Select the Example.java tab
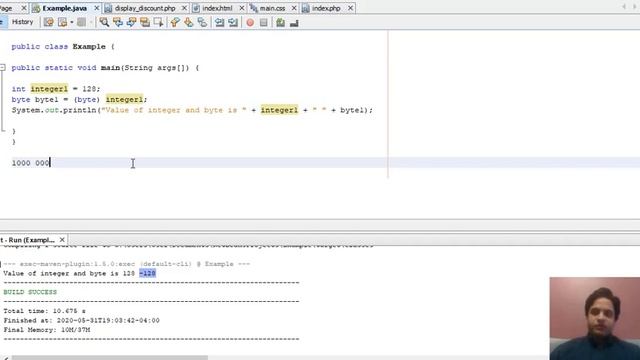This screenshot has height=360, width=640. click(64, 8)
